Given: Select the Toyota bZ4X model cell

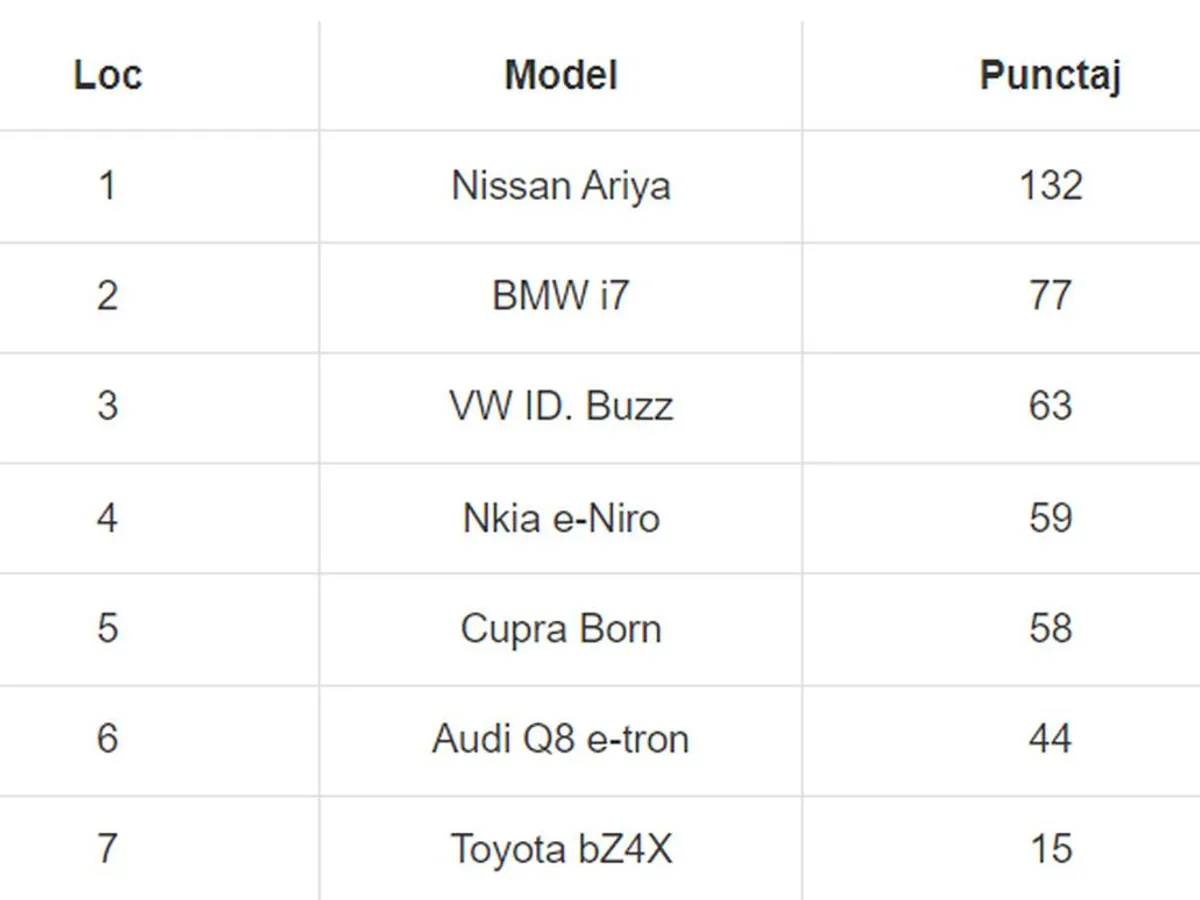Looking at the screenshot, I should (x=560, y=850).
